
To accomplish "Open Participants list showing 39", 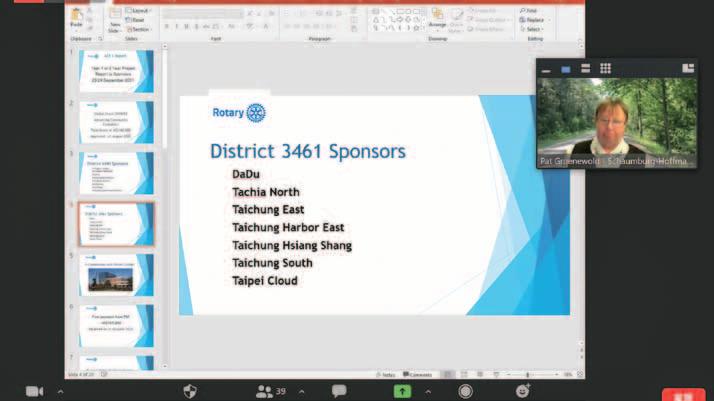I will click(x=271, y=391).
